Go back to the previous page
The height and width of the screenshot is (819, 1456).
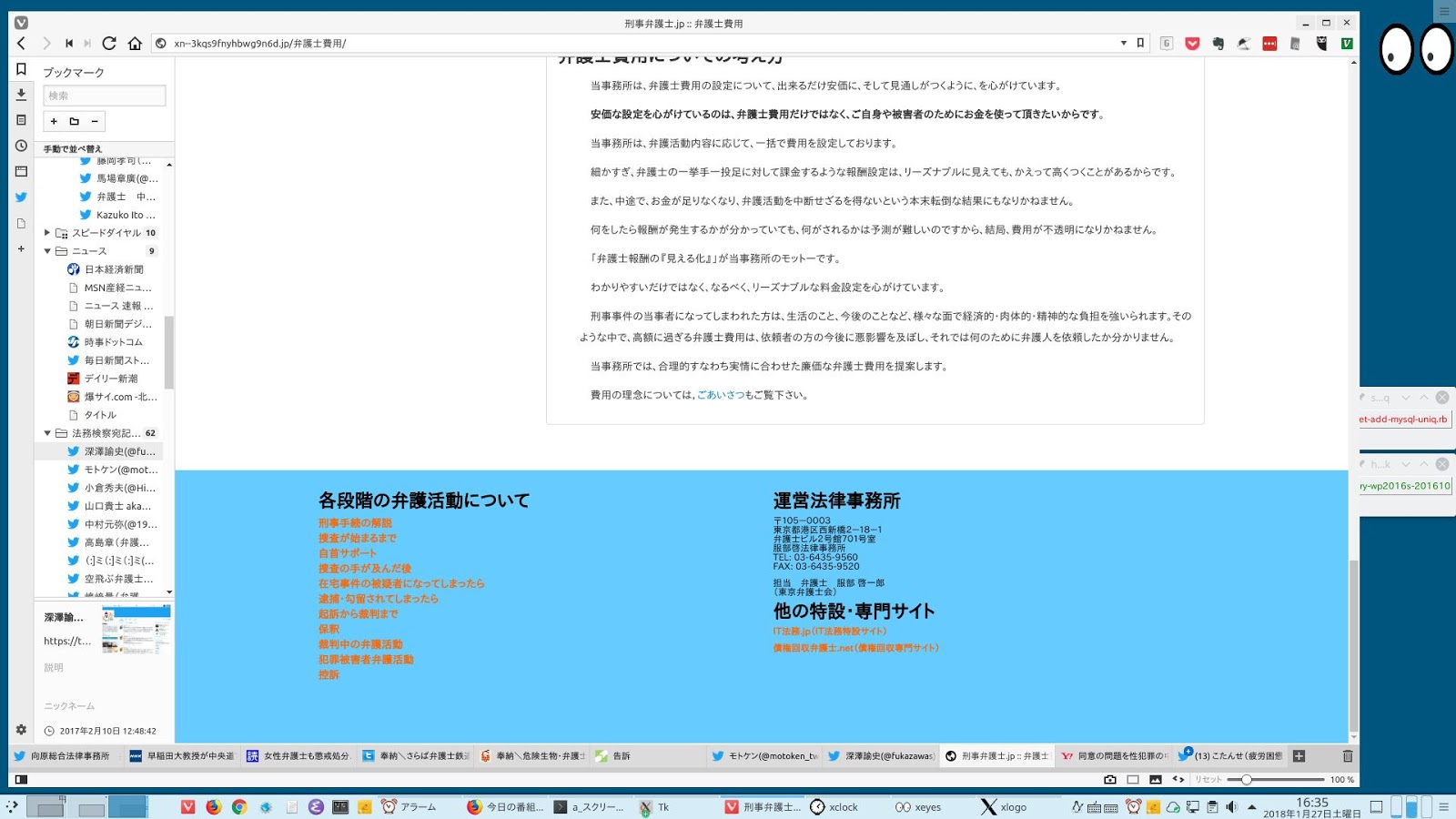(21, 43)
